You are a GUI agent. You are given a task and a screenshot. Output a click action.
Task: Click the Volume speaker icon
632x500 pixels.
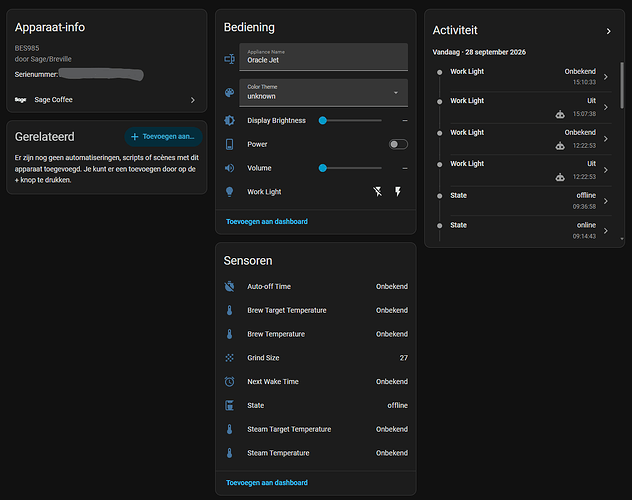click(x=229, y=168)
